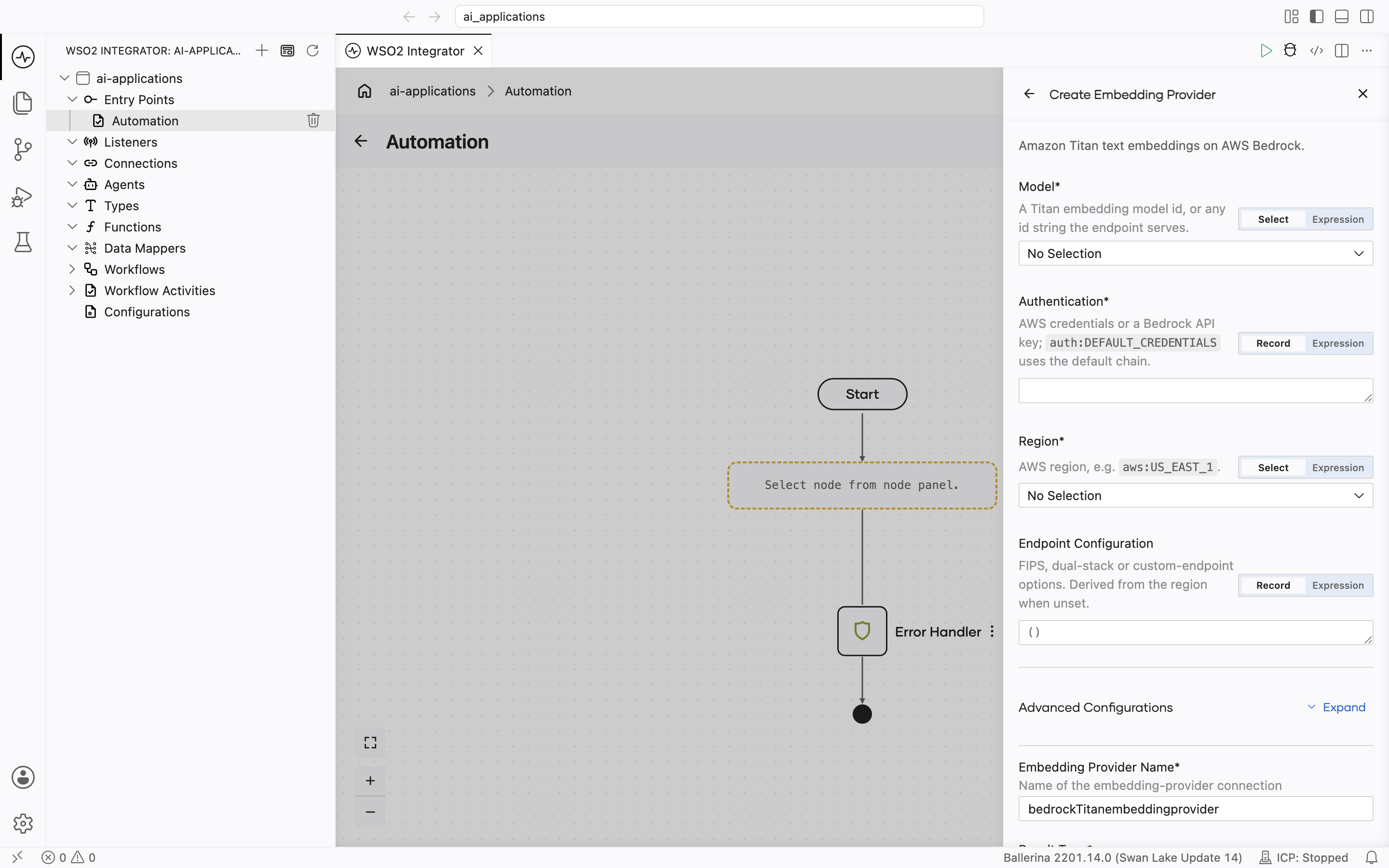Switch Model field to Expression mode
Image resolution: width=1389 pixels, height=868 pixels.
[x=1337, y=219]
